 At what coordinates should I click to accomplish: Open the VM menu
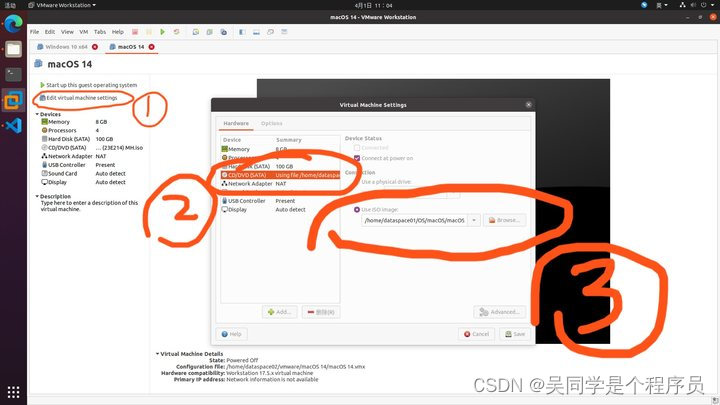pyautogui.click(x=84, y=32)
